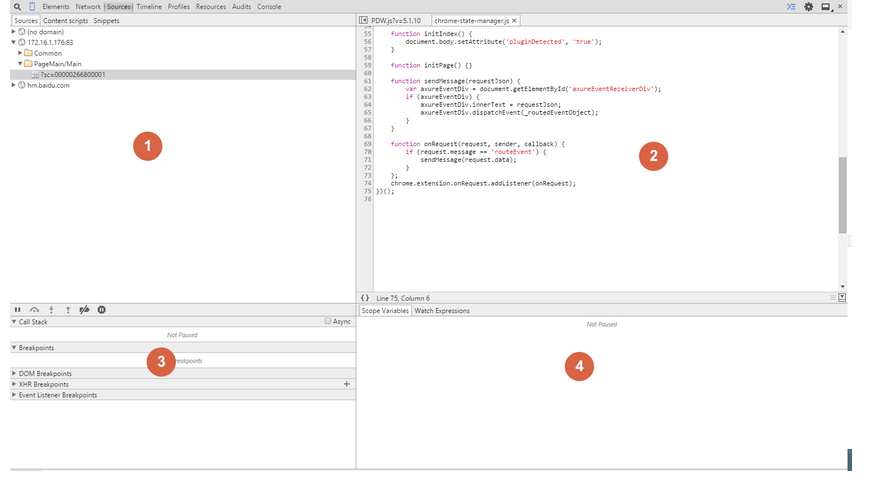The width and height of the screenshot is (876, 481).
Task: Click the 'function initIndex()' code line
Action: click(431, 34)
